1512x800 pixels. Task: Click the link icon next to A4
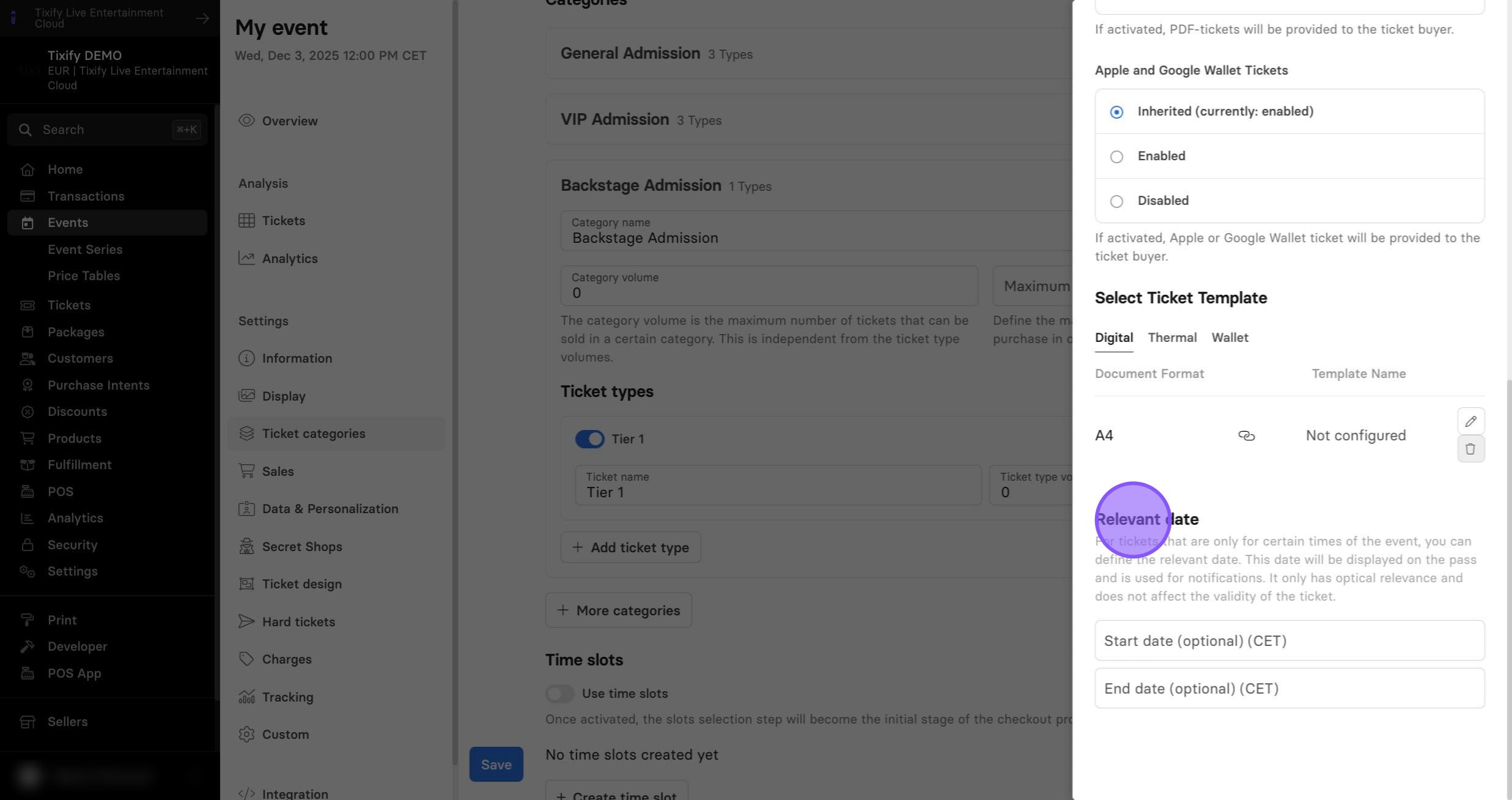[x=1246, y=435]
